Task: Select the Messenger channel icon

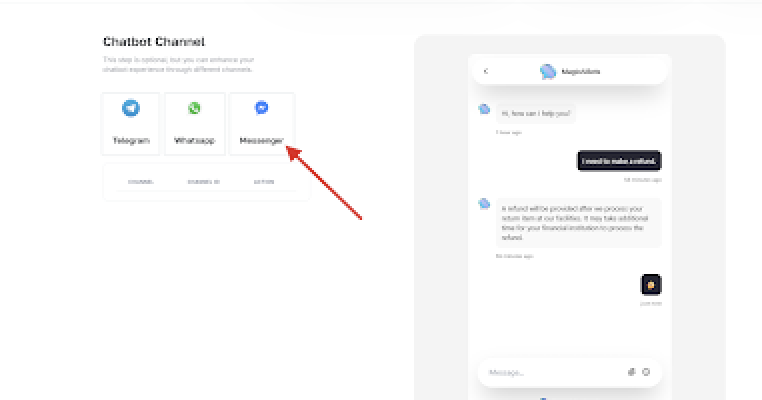Action: 261,108
